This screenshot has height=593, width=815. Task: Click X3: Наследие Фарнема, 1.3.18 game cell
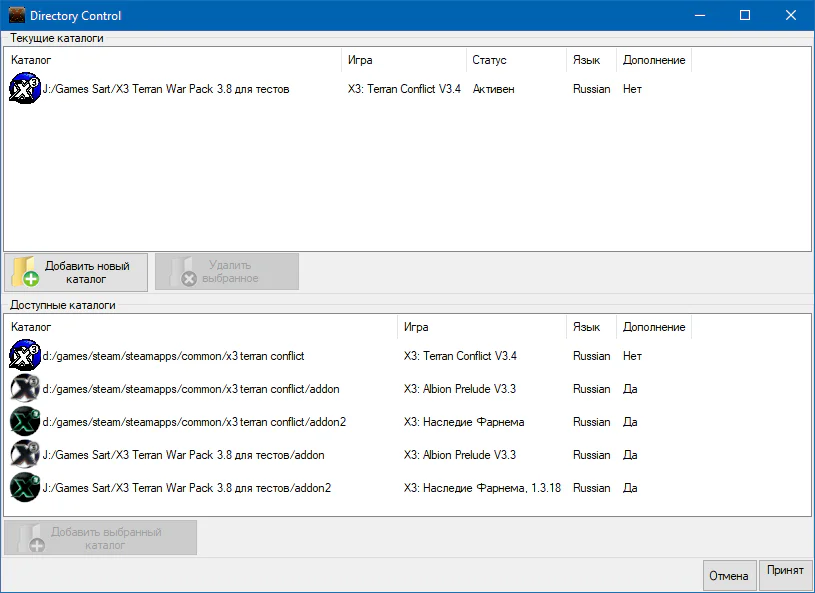coord(482,488)
